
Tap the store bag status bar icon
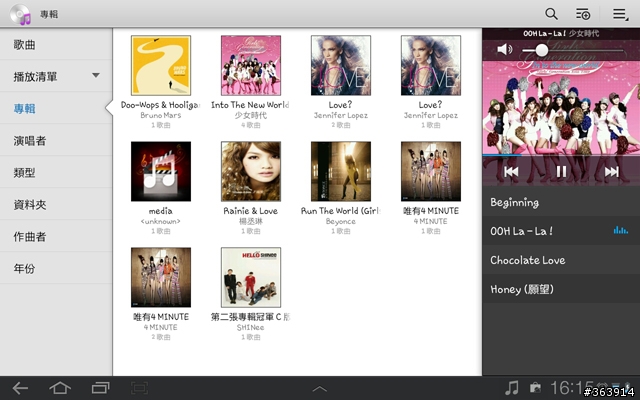tap(535, 388)
